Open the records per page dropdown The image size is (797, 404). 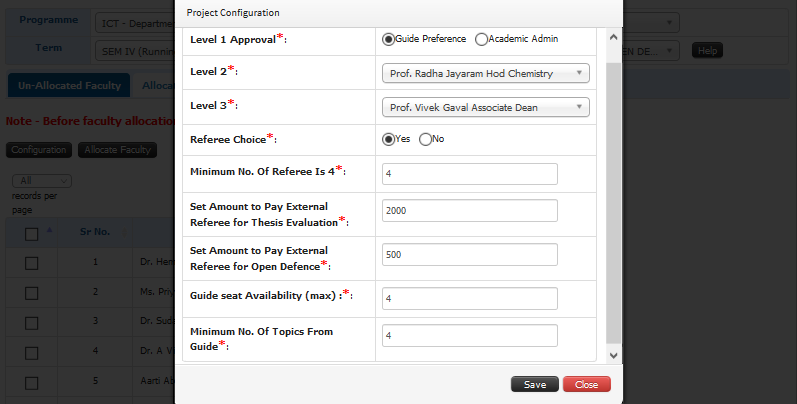click(x=42, y=181)
